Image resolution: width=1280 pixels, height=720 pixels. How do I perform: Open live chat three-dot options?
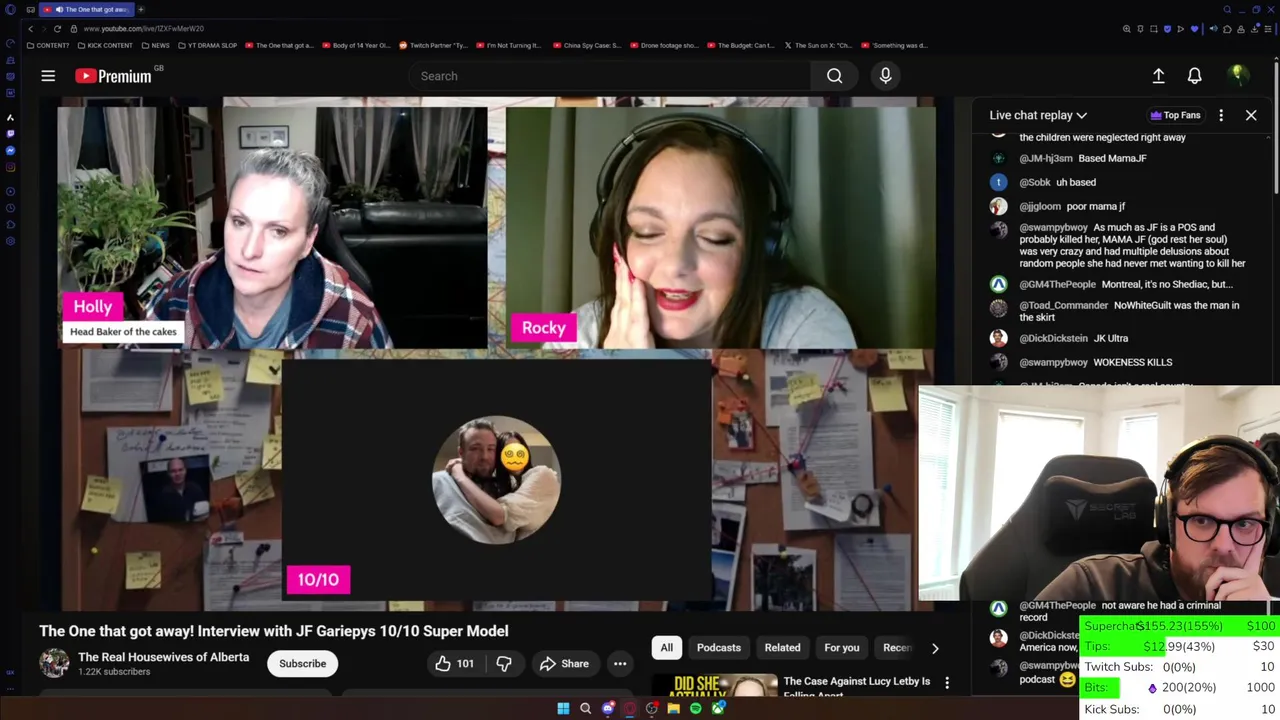[1221, 115]
